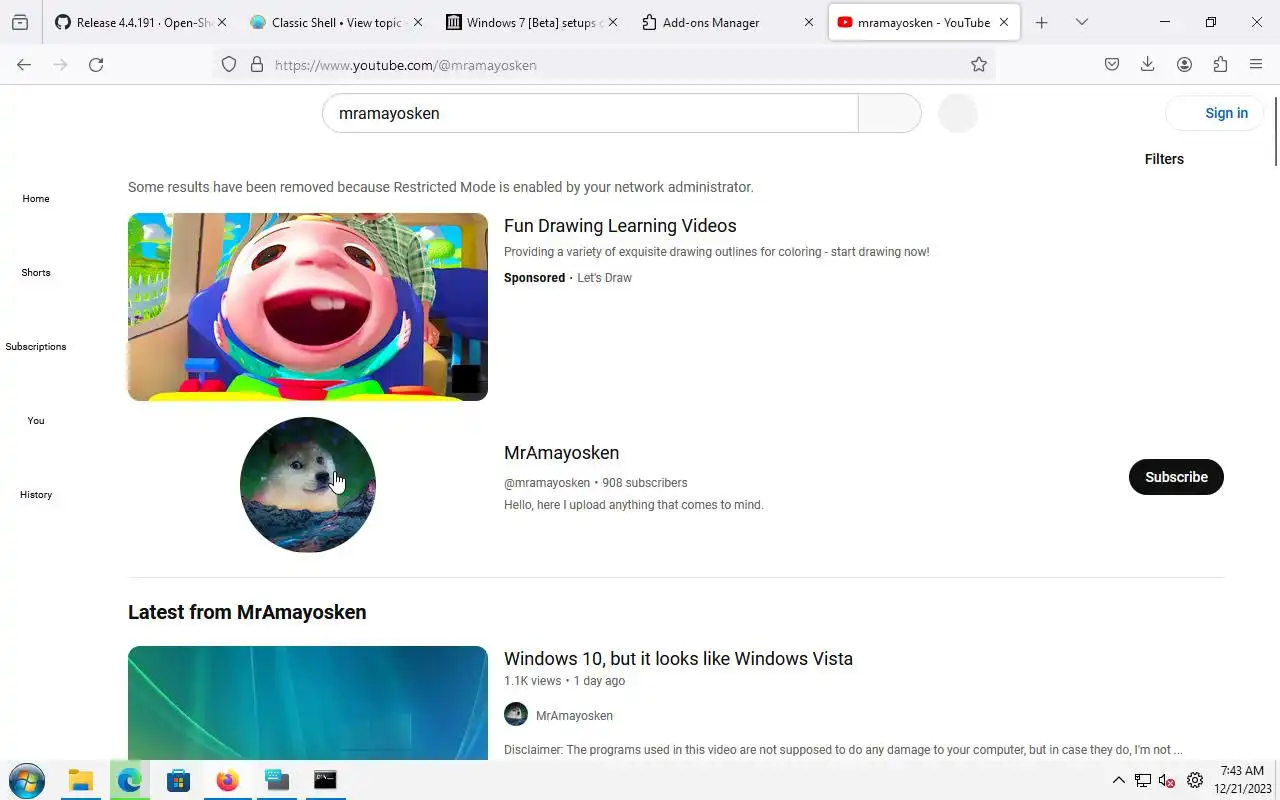Open MrAmayosken small avatar under video title
This screenshot has height=800, width=1280.
516,714
